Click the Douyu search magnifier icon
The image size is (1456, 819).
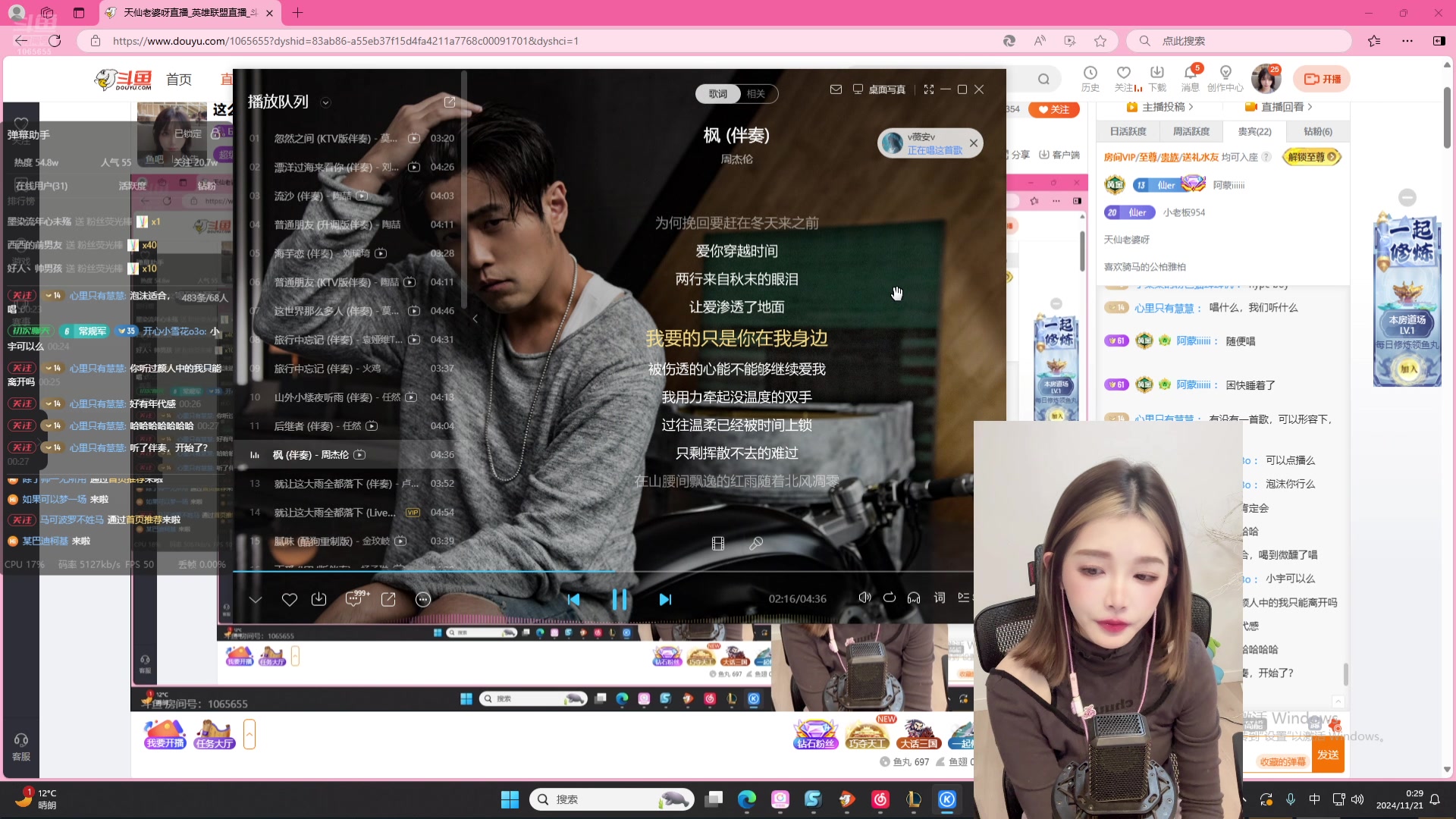click(1044, 79)
